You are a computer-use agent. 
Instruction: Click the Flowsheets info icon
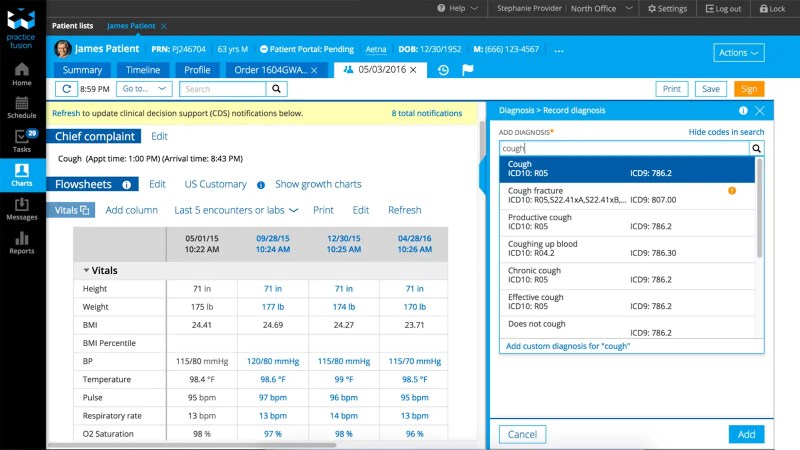[127, 185]
